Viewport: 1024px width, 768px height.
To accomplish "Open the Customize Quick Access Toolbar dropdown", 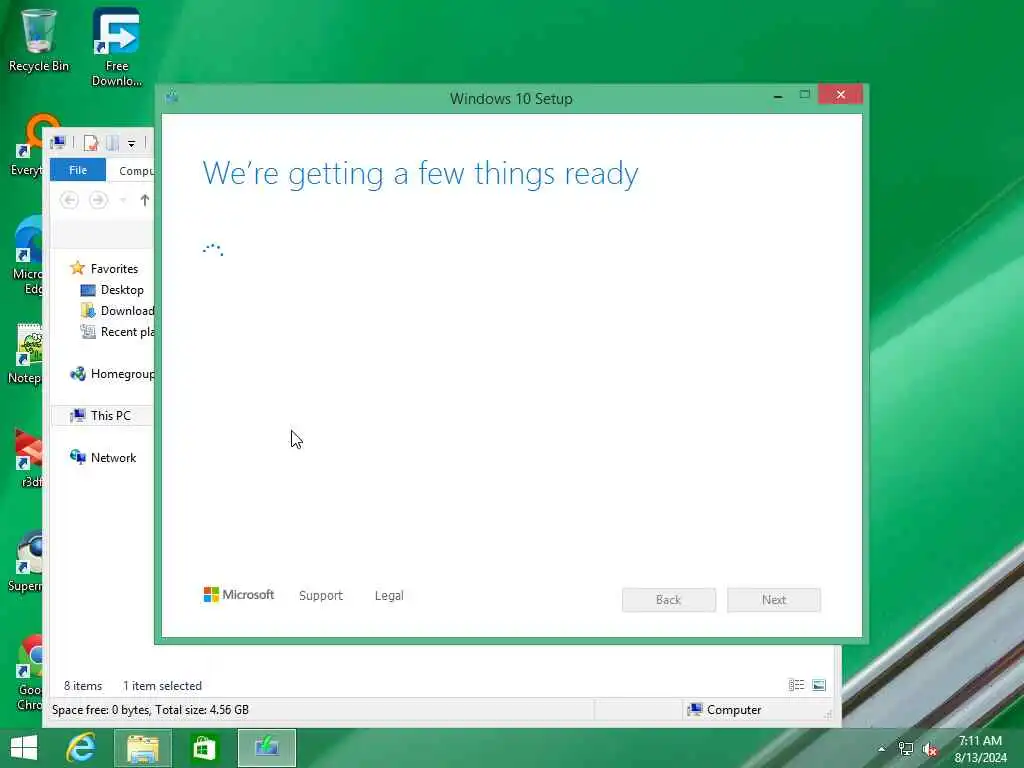I will (131, 143).
